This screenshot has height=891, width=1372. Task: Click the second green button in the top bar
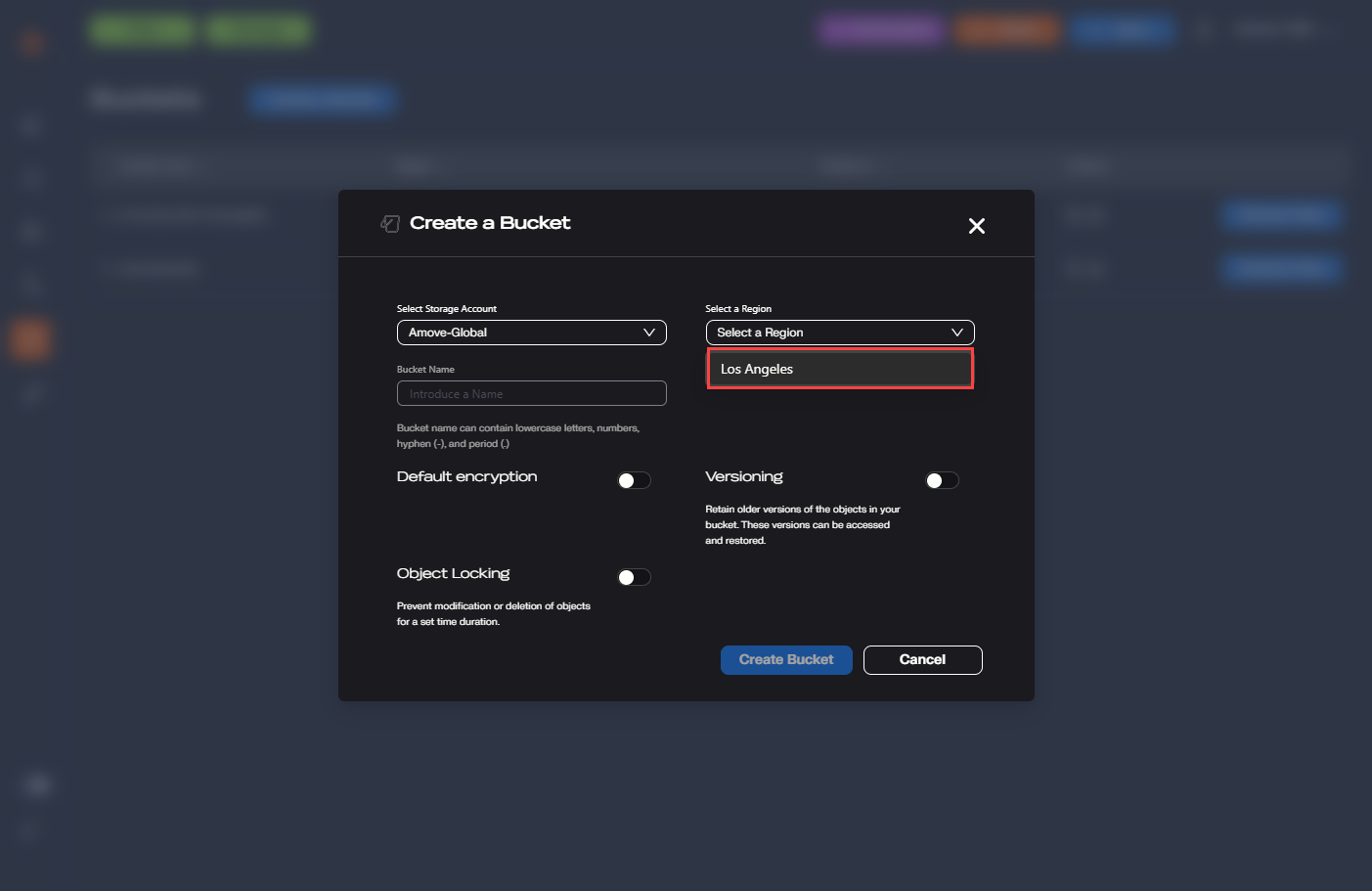coord(258,30)
